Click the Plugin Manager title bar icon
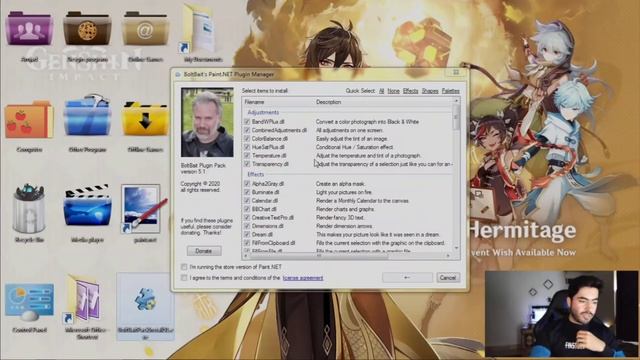The width and height of the screenshot is (640, 360). [x=178, y=75]
